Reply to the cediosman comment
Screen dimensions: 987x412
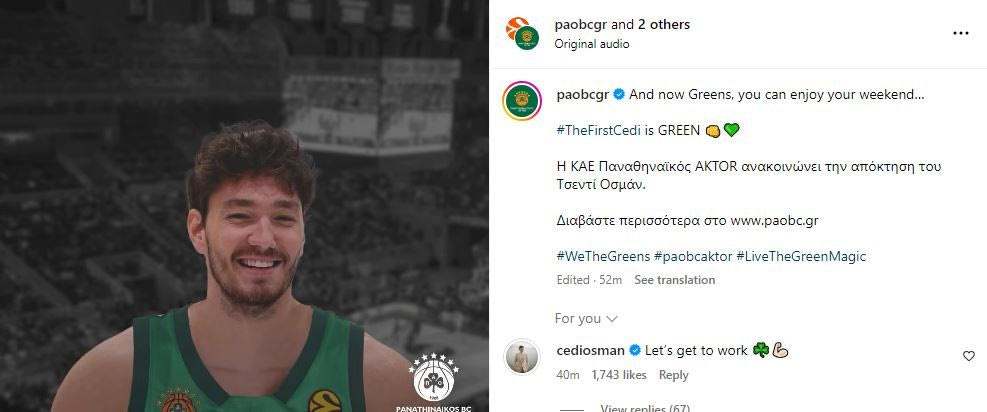pos(673,375)
